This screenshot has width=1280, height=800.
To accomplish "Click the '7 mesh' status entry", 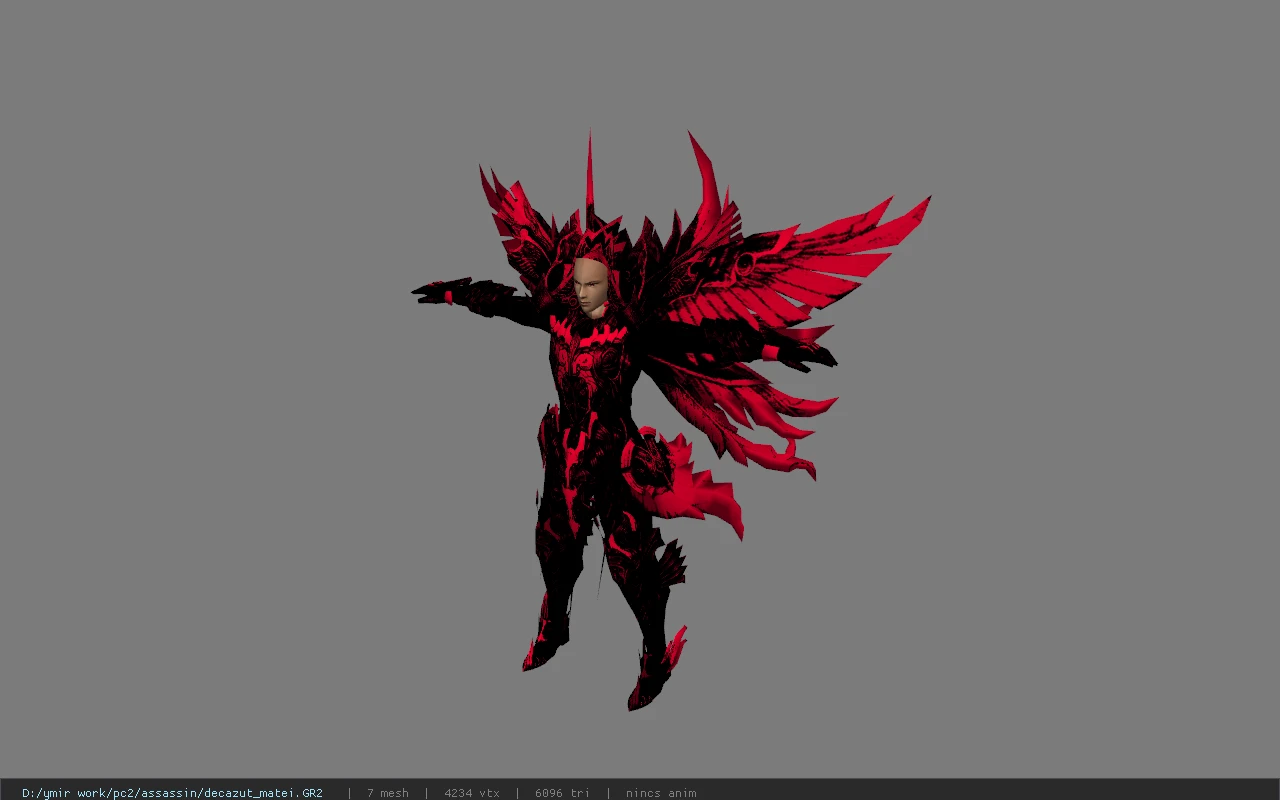I will [388, 793].
